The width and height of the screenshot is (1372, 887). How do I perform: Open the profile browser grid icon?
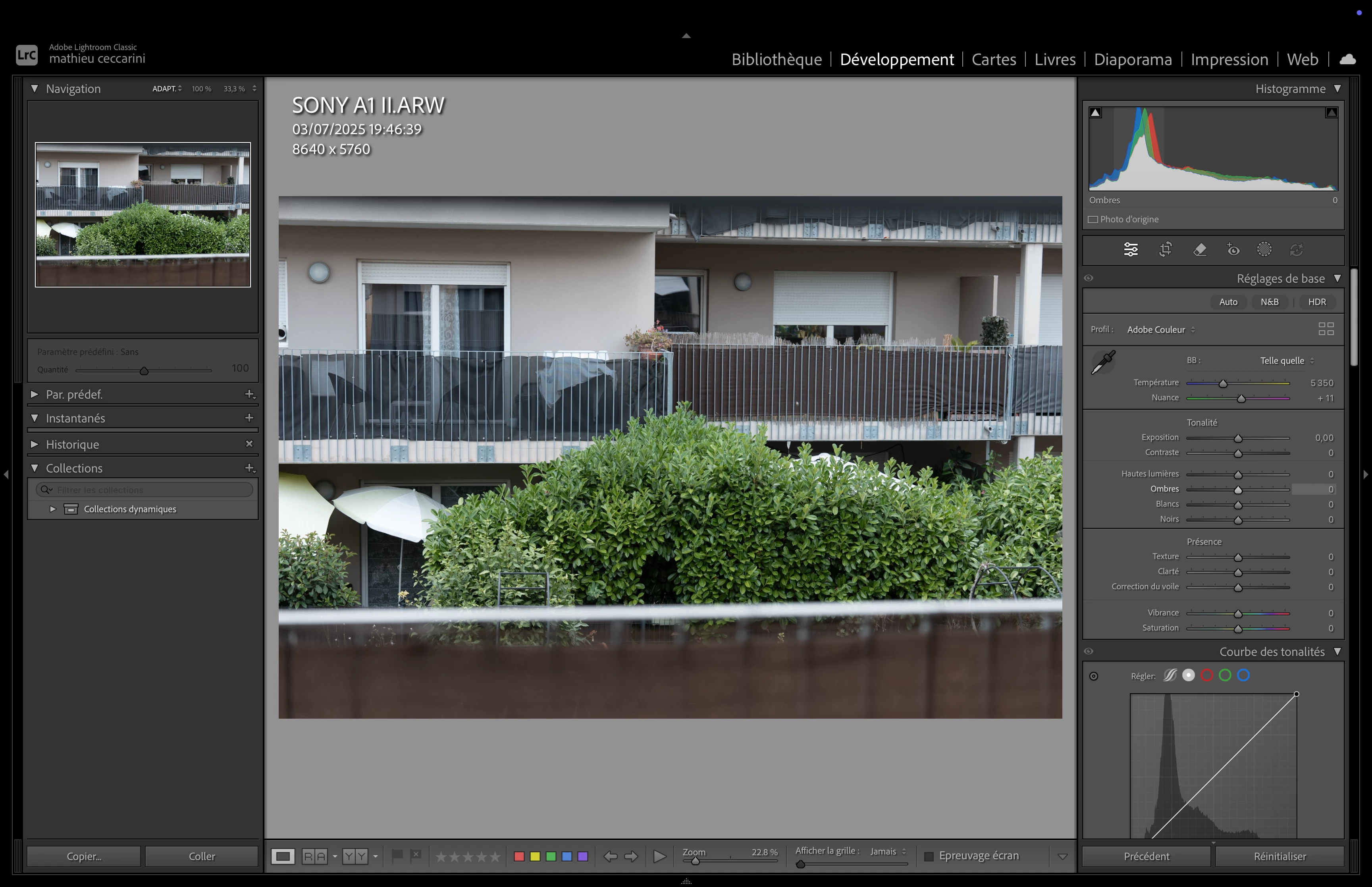point(1326,329)
